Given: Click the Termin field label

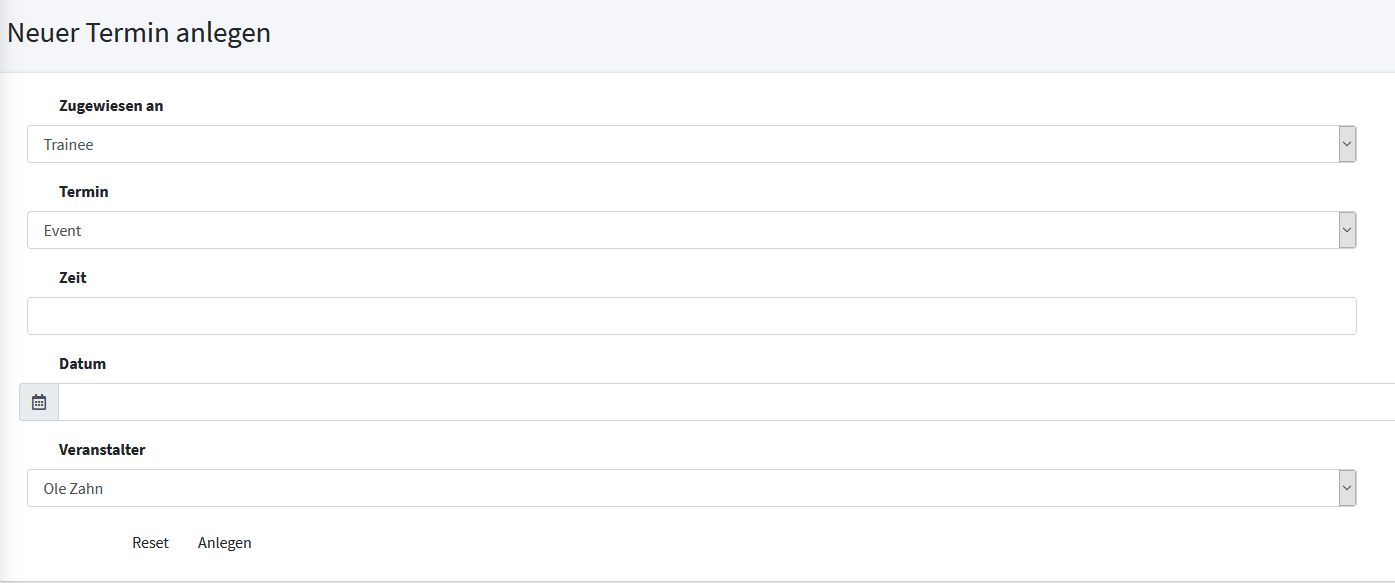Looking at the screenshot, I should pyautogui.click(x=84, y=192).
